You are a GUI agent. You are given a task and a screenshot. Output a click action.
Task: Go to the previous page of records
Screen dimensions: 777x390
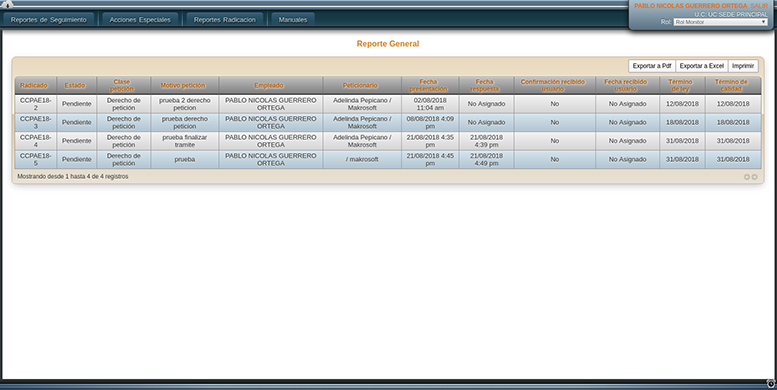coord(747,177)
